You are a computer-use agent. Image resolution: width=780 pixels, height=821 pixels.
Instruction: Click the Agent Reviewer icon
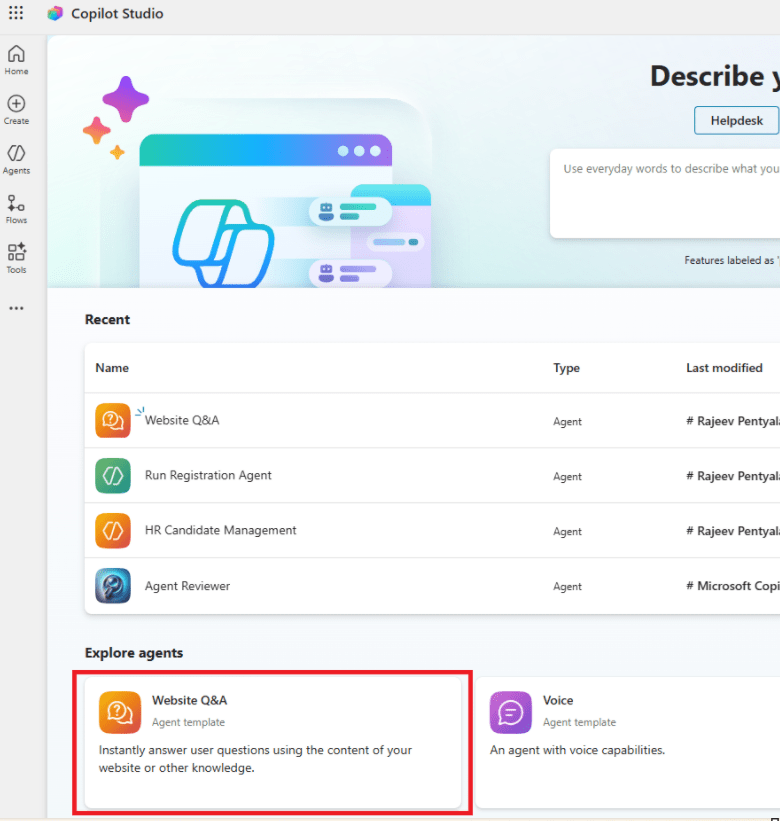pyautogui.click(x=112, y=586)
